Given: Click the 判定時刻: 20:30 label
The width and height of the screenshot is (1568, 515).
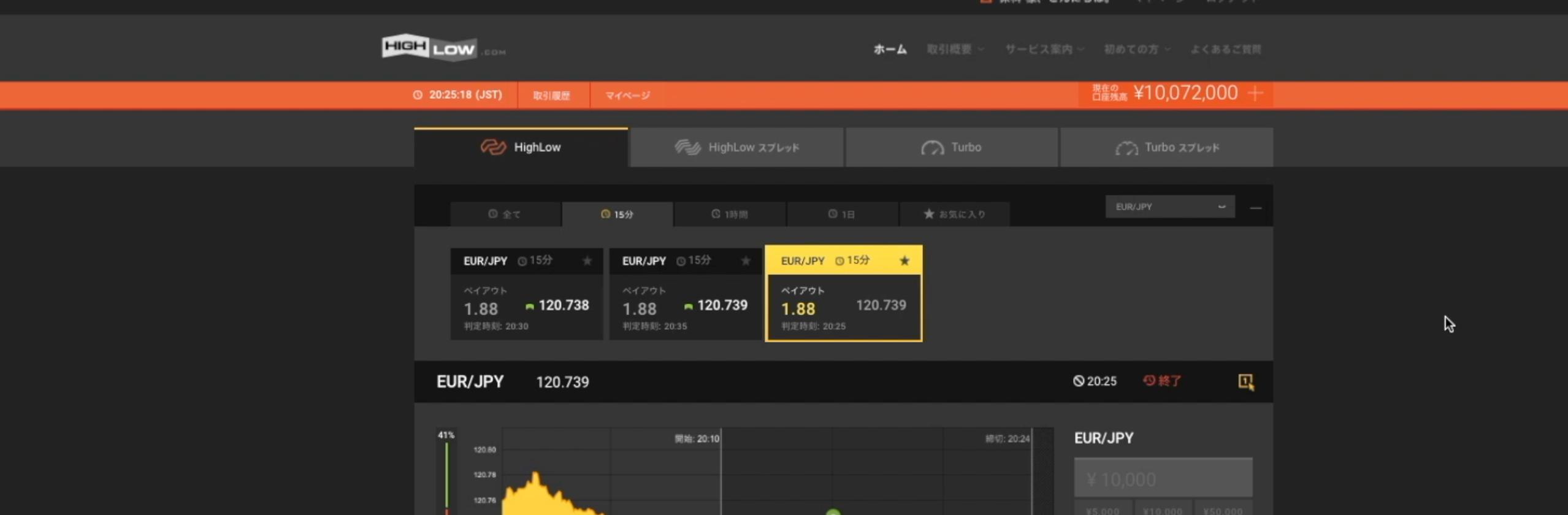Looking at the screenshot, I should (496, 326).
